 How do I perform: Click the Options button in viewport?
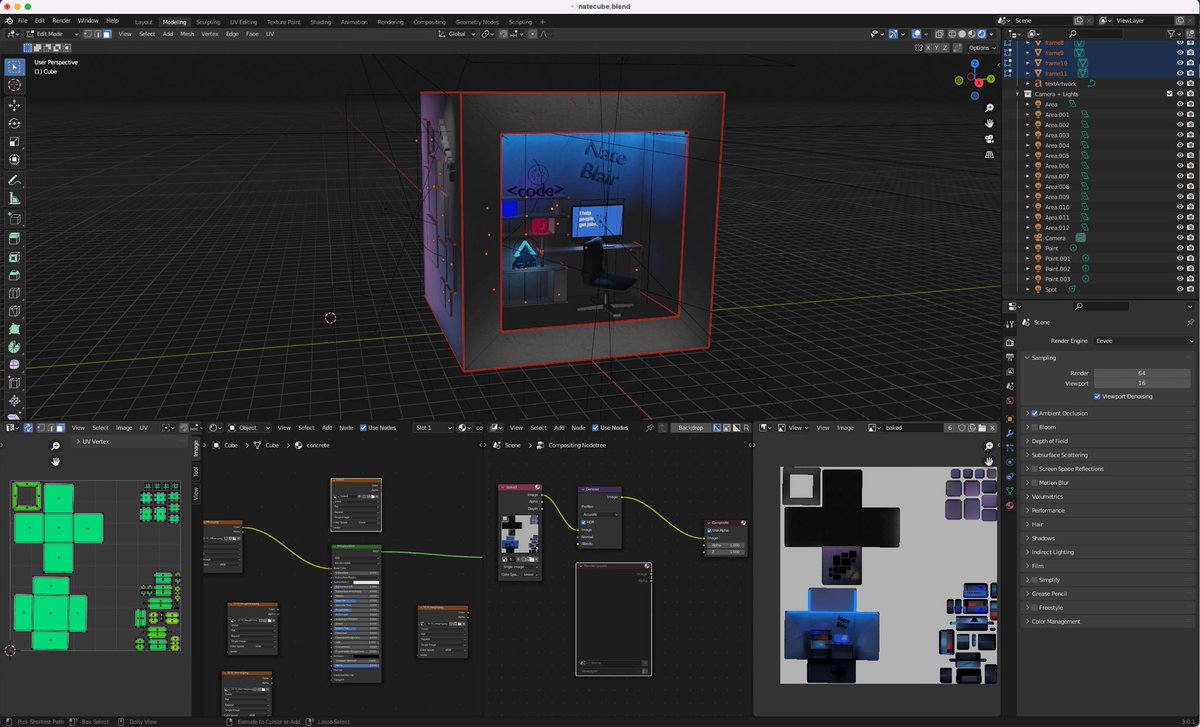[981, 47]
